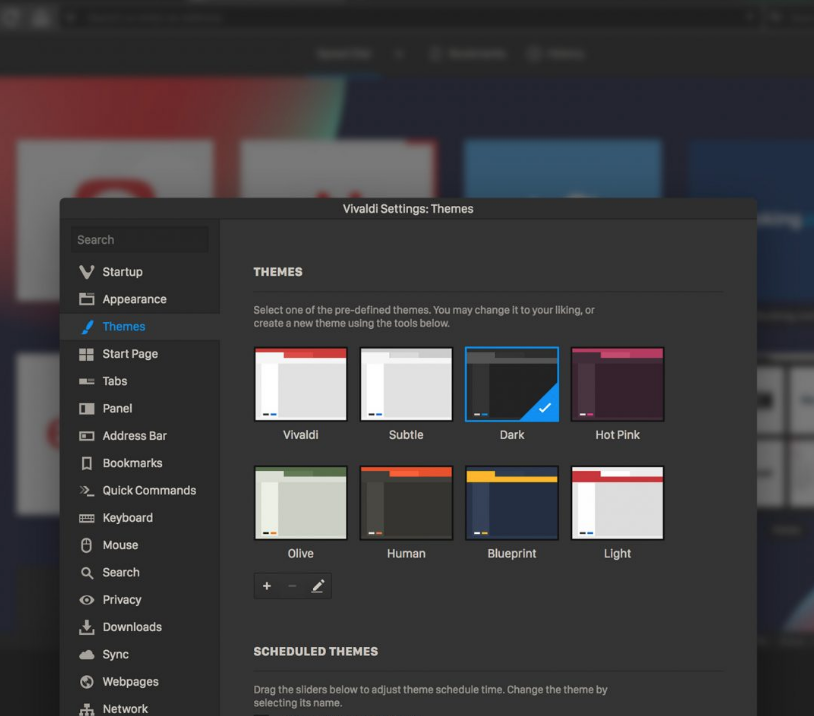Edit the selected theme with the pencil button
Screen dimensions: 814x716
318,586
